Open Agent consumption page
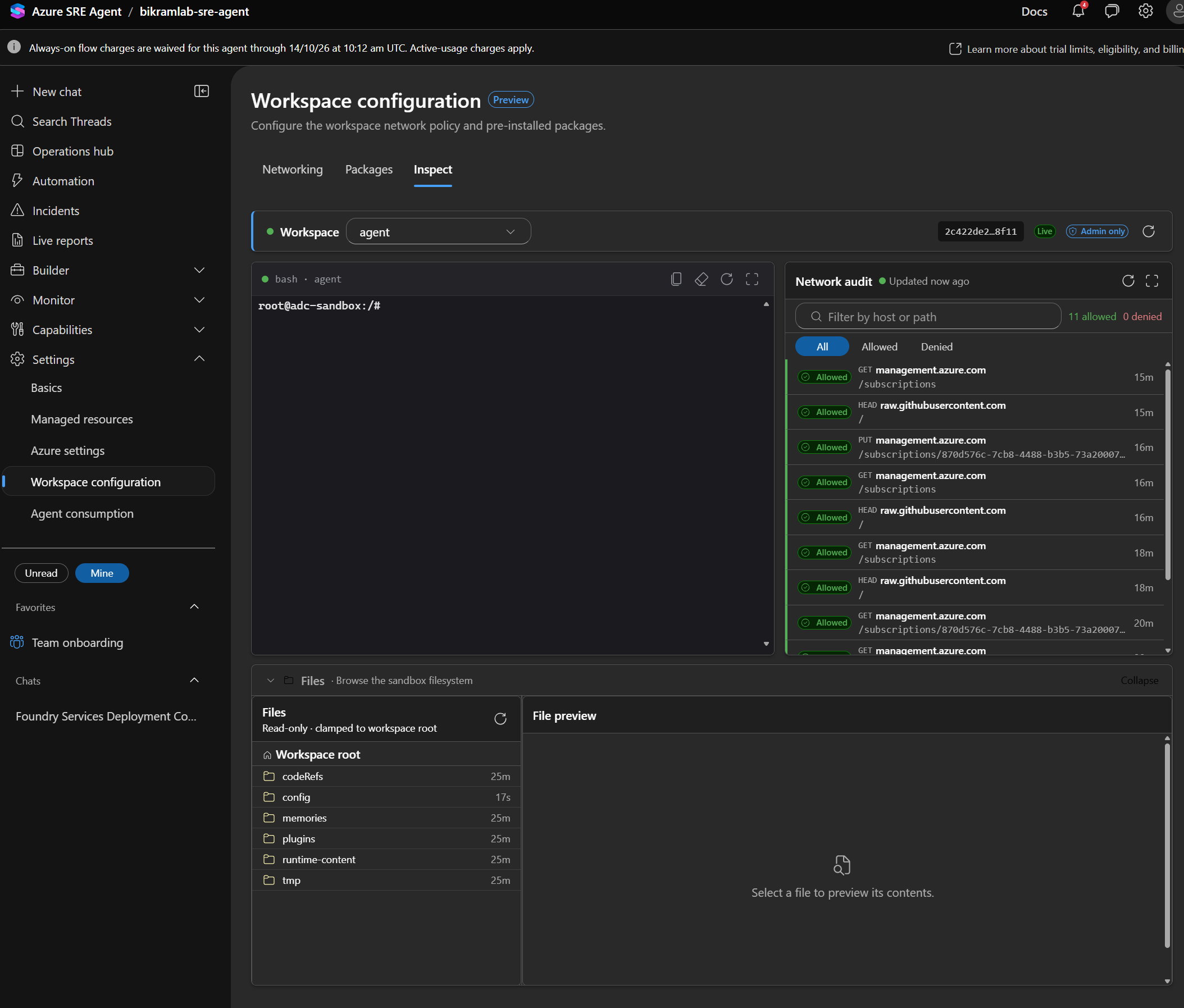Screen dimensions: 1184x1008 pyautogui.click(x=81, y=513)
